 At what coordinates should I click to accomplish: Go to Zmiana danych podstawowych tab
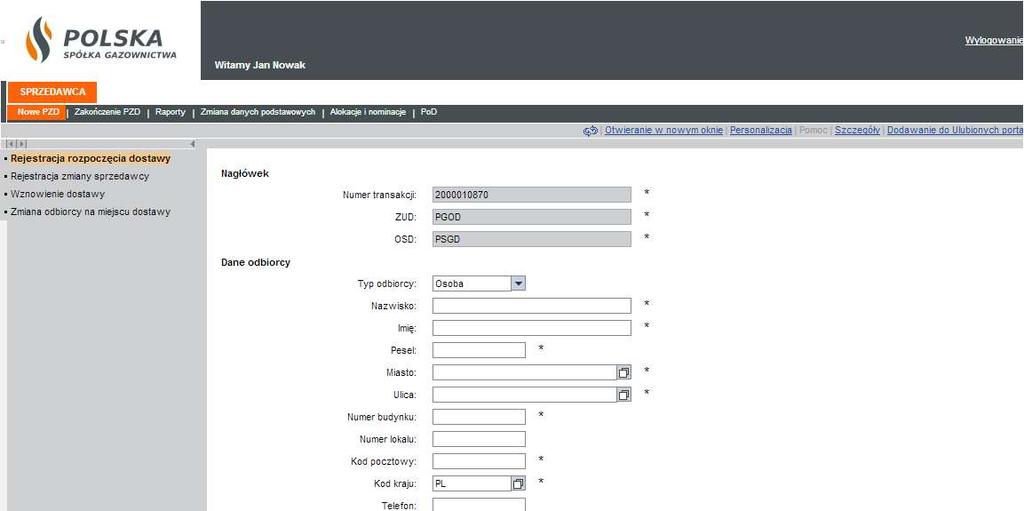(258, 112)
